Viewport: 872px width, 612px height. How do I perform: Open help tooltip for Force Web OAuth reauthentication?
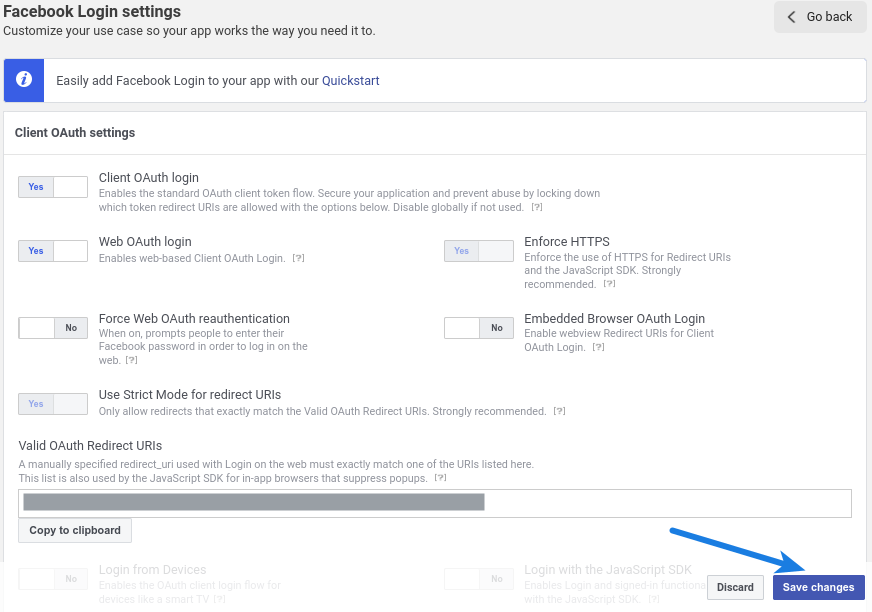click(131, 360)
